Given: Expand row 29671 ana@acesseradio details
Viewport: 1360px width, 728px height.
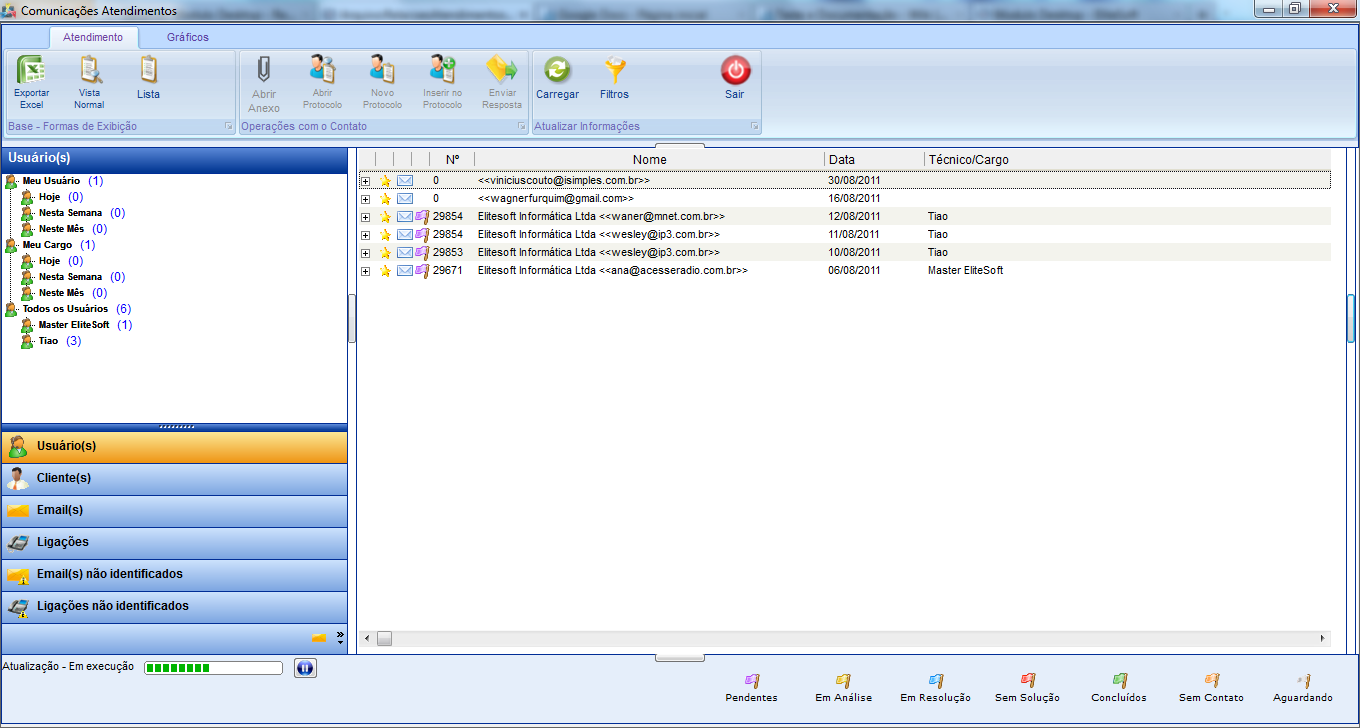Looking at the screenshot, I should (365, 271).
